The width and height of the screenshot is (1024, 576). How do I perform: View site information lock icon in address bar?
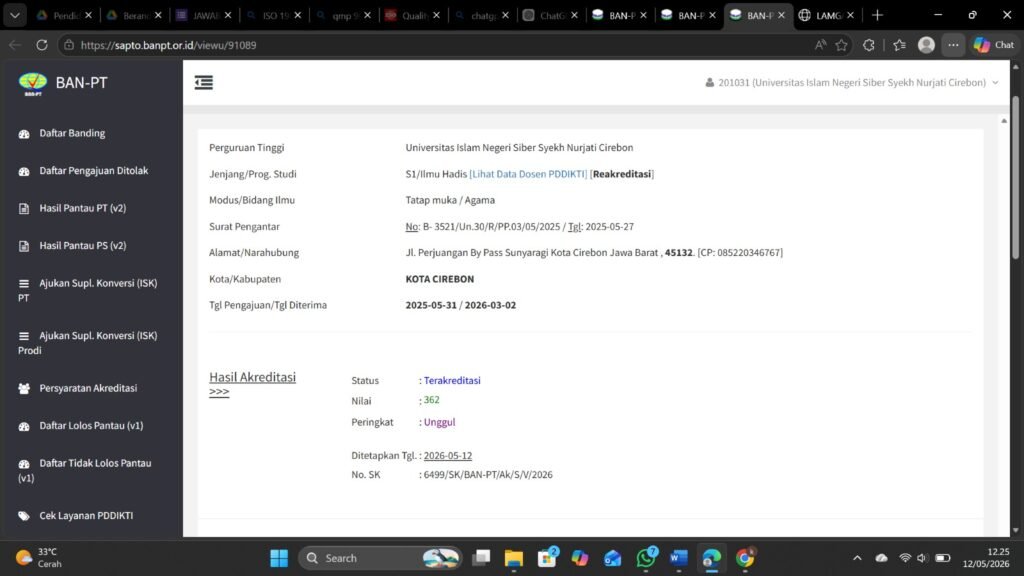68,45
